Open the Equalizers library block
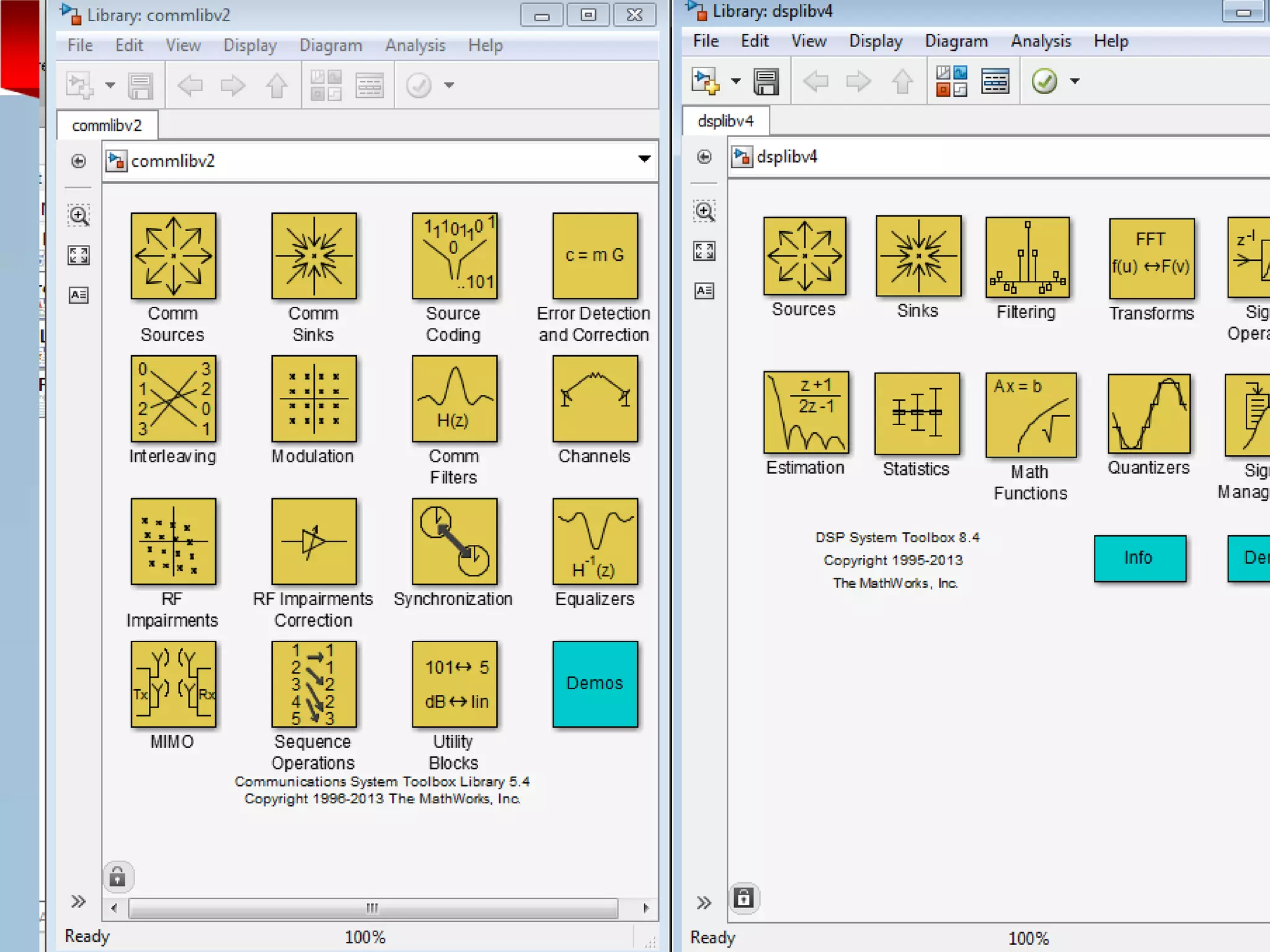The image size is (1270, 952). point(595,541)
